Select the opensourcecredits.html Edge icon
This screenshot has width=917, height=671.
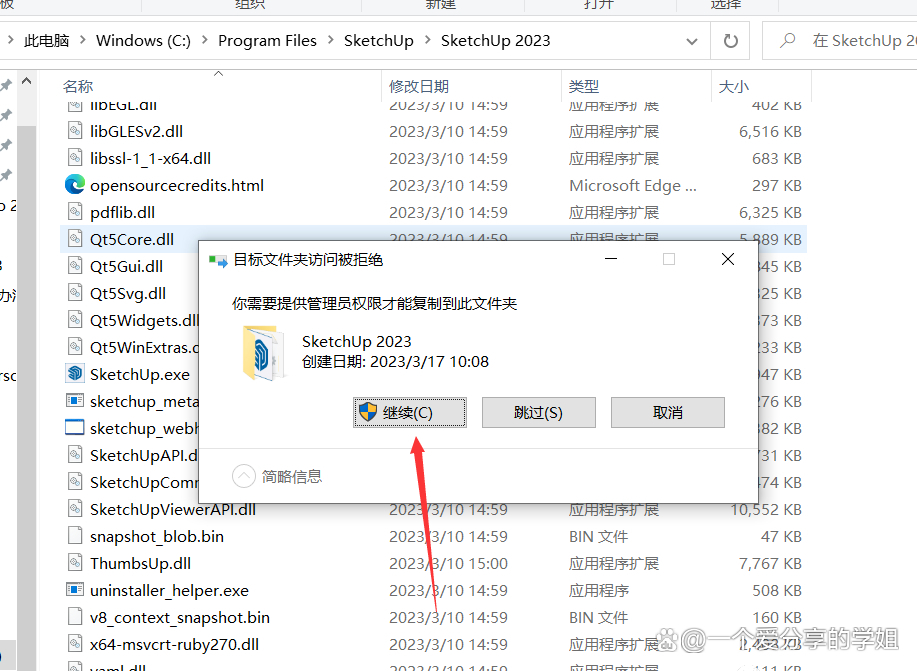(75, 185)
